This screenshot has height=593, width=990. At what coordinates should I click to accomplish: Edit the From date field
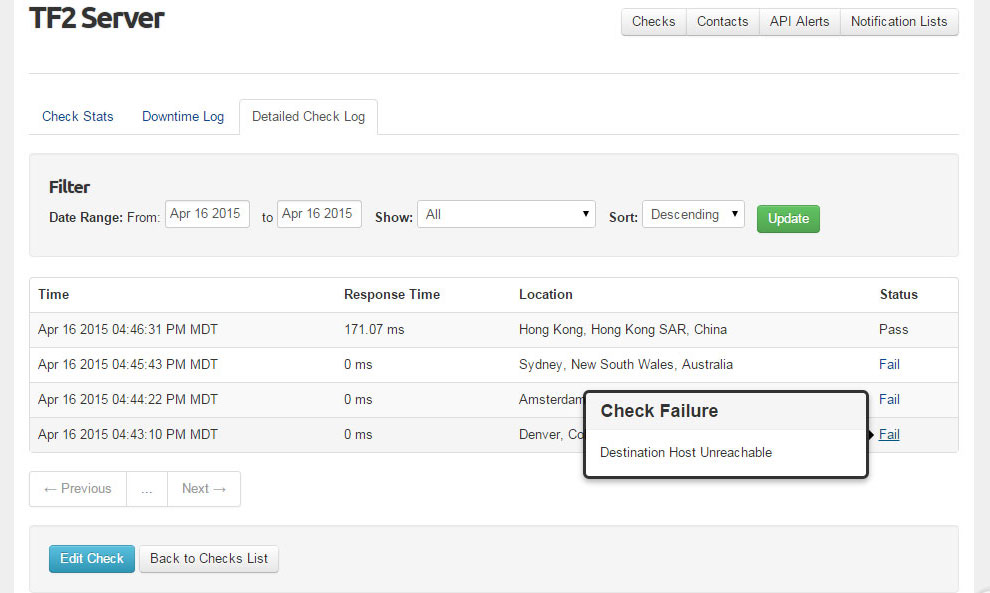(x=207, y=214)
